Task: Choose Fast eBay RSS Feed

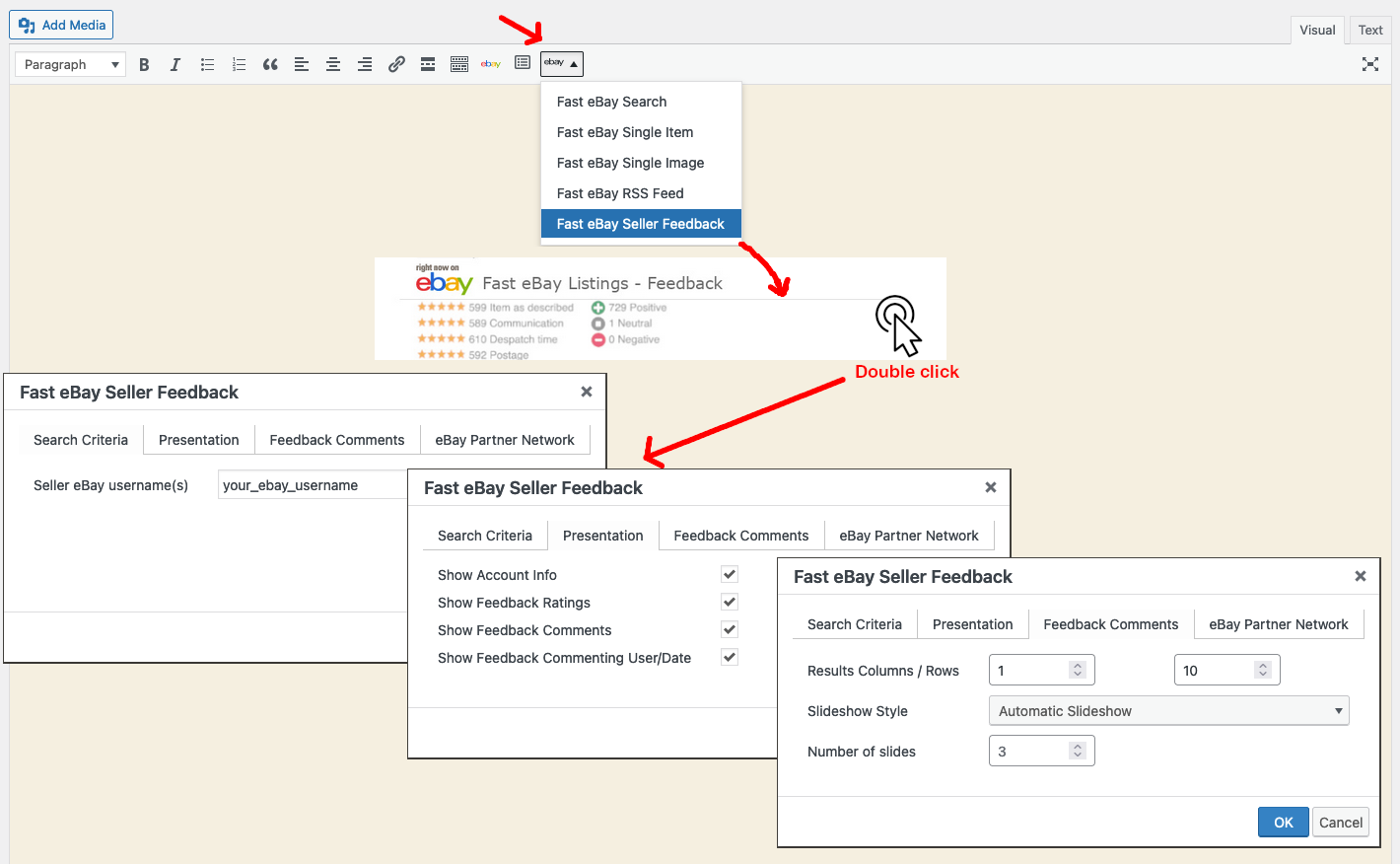Action: point(641,193)
